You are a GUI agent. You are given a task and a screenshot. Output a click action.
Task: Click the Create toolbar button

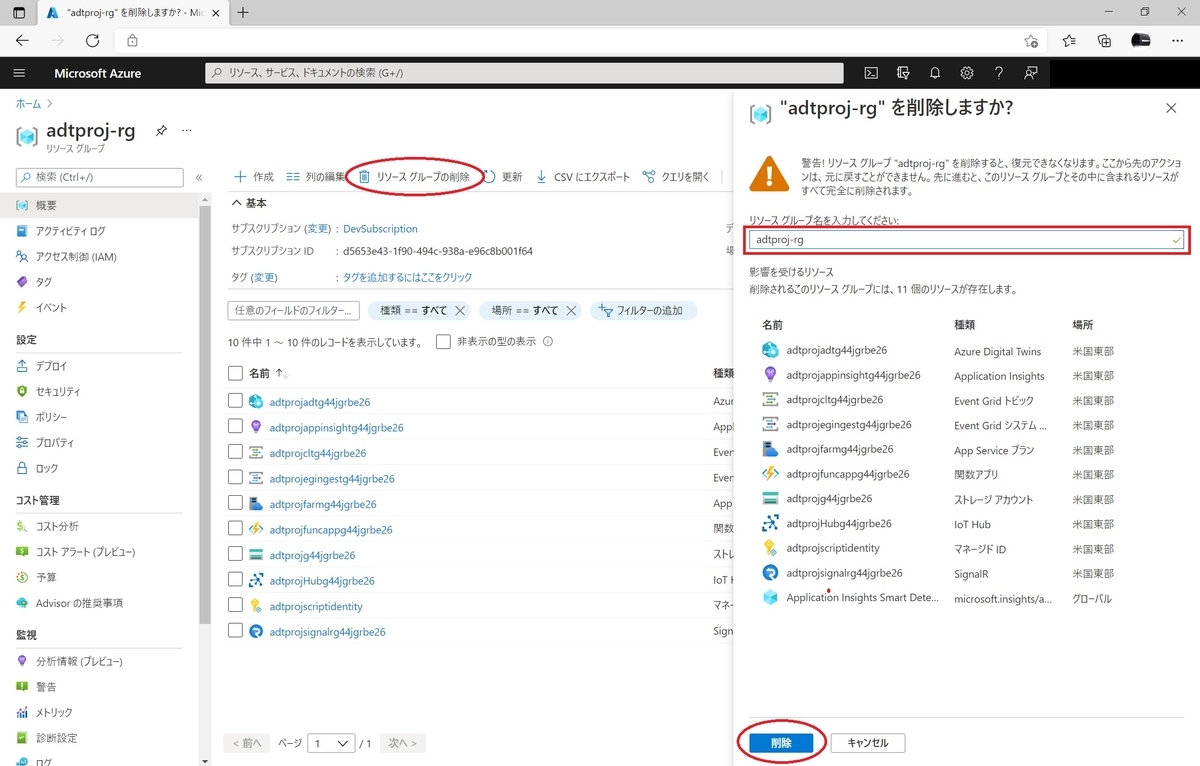coord(253,177)
